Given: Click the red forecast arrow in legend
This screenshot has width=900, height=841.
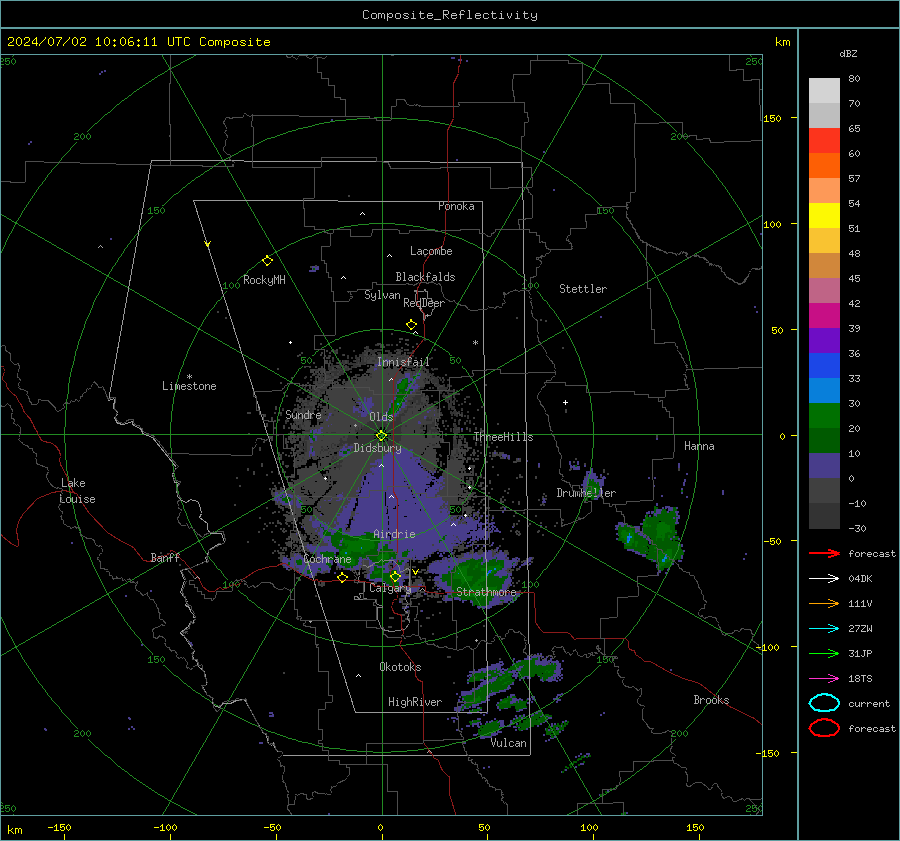Looking at the screenshot, I should pyautogui.click(x=824, y=553).
